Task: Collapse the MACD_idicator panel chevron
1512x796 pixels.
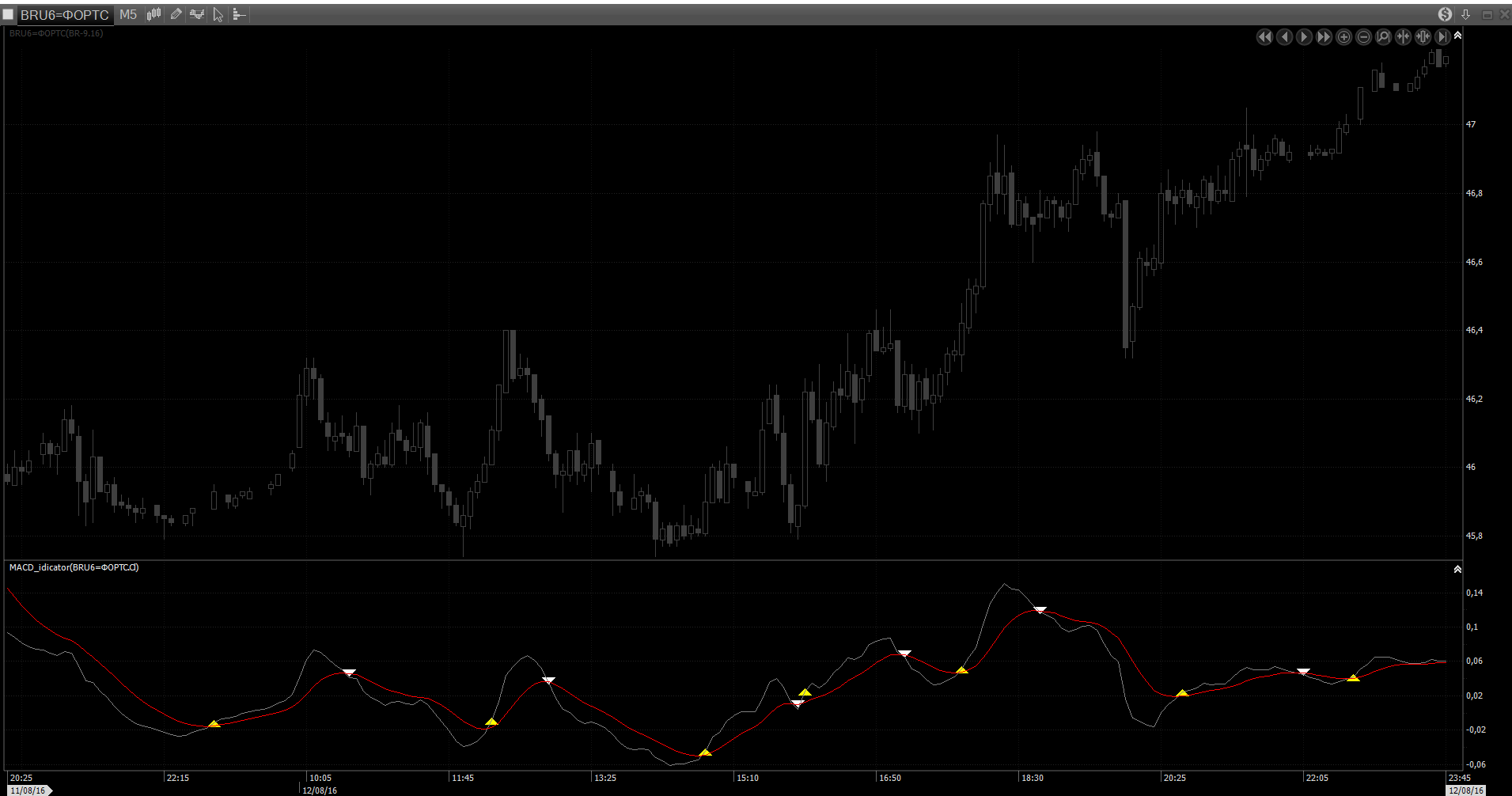Action: coord(1457,569)
